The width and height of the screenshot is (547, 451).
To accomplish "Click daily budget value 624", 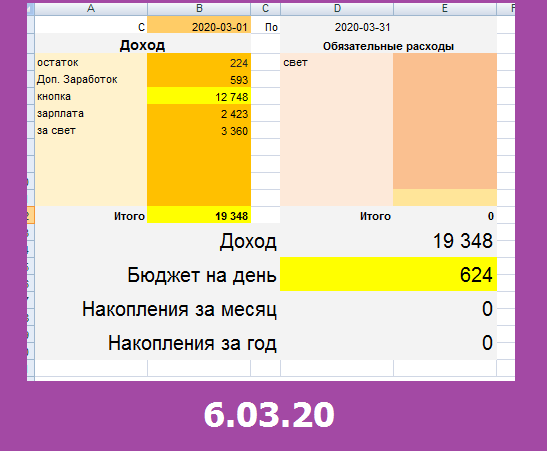I will 388,274.
